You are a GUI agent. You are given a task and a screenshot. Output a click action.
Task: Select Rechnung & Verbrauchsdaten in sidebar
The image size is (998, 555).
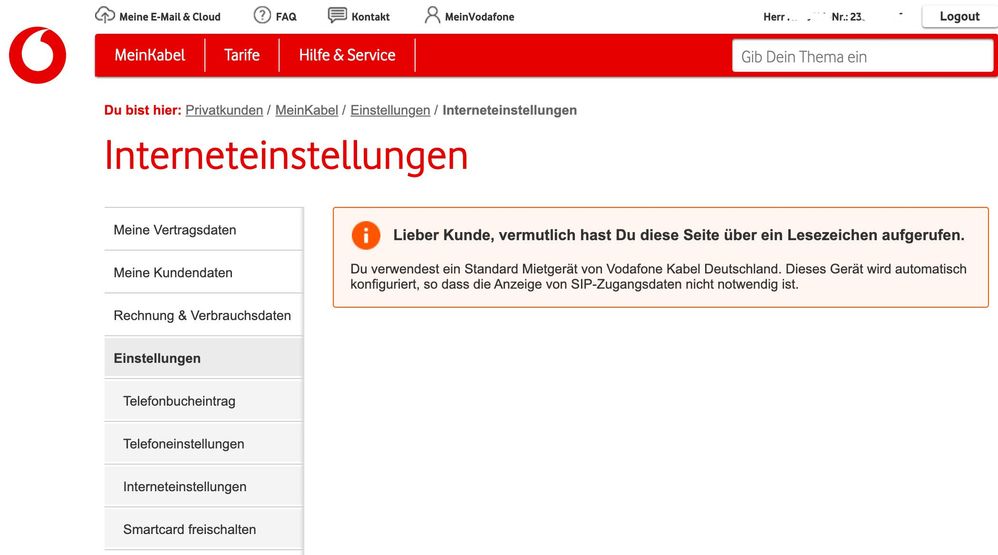tap(204, 315)
